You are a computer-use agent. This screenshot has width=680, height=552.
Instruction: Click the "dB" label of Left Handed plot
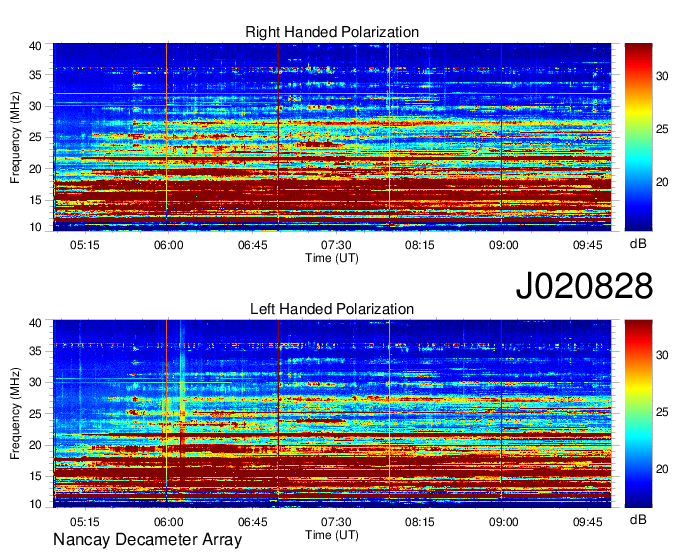click(638, 519)
